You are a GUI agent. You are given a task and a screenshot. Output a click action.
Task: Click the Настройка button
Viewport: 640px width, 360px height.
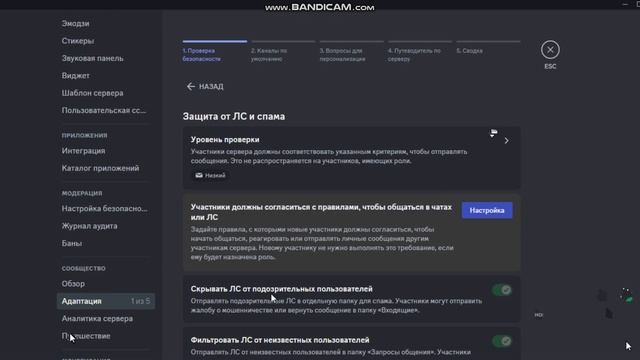(487, 210)
